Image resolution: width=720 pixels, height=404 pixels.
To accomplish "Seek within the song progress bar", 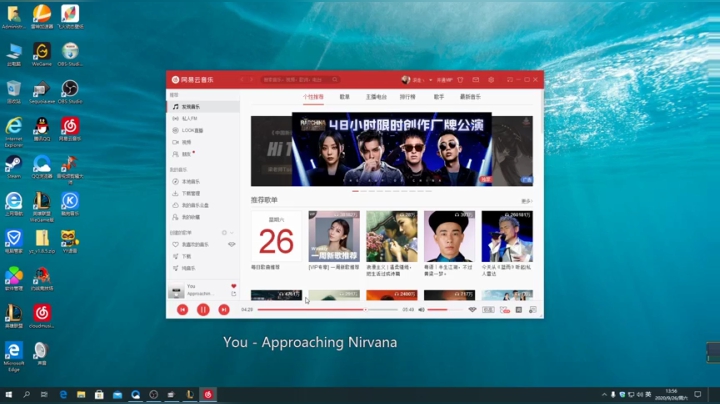I will coord(327,310).
